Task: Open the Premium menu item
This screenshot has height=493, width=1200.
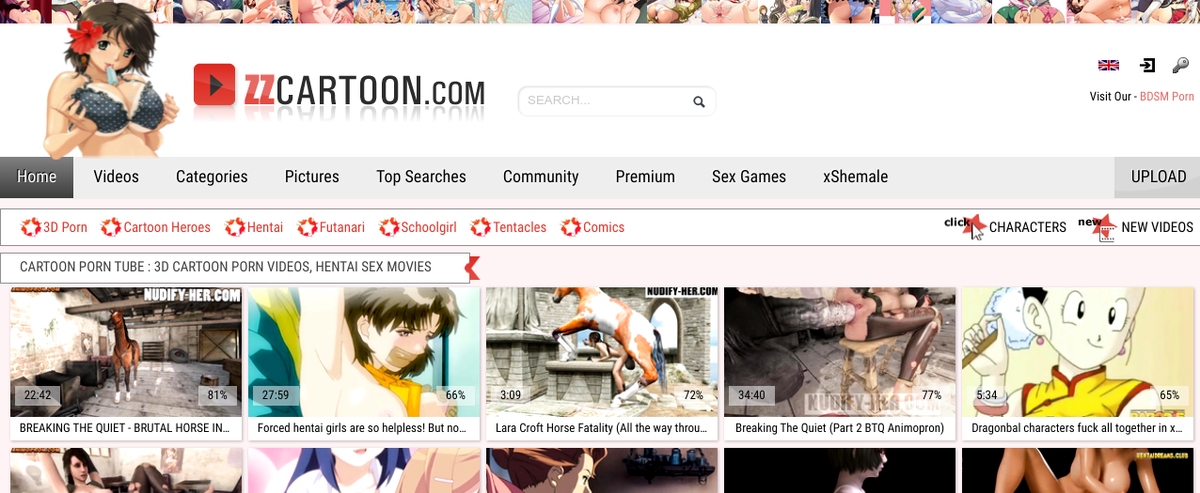Action: coord(645,177)
